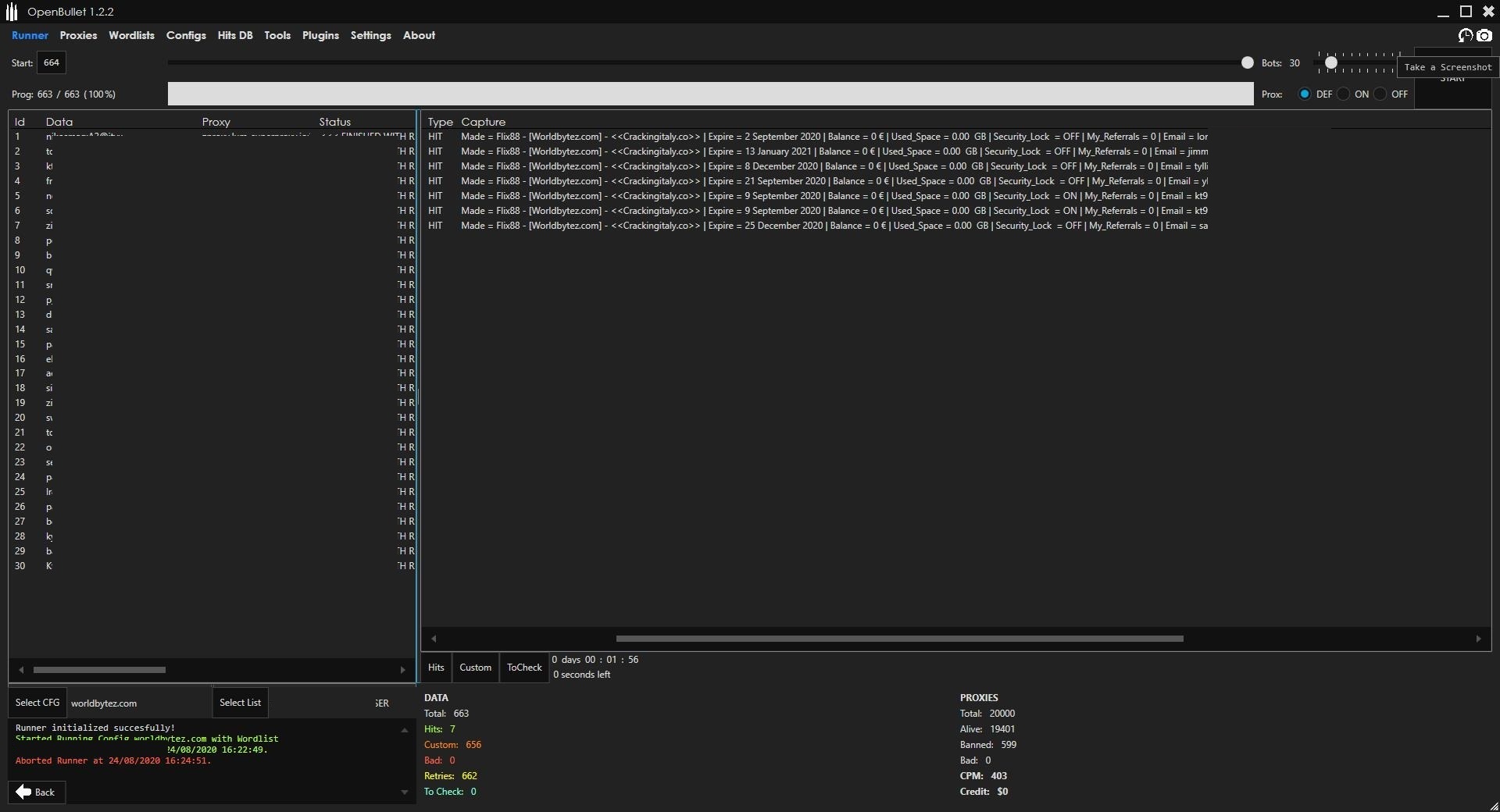Open the Proxies menu
Viewport: 1500px width, 812px height.
(x=78, y=35)
